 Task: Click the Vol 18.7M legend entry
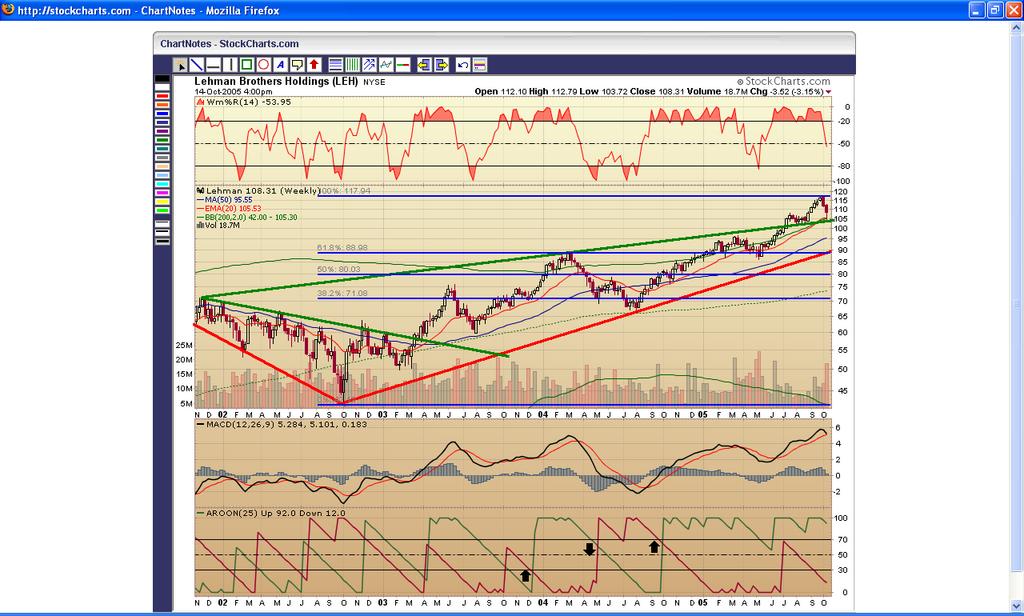218,225
